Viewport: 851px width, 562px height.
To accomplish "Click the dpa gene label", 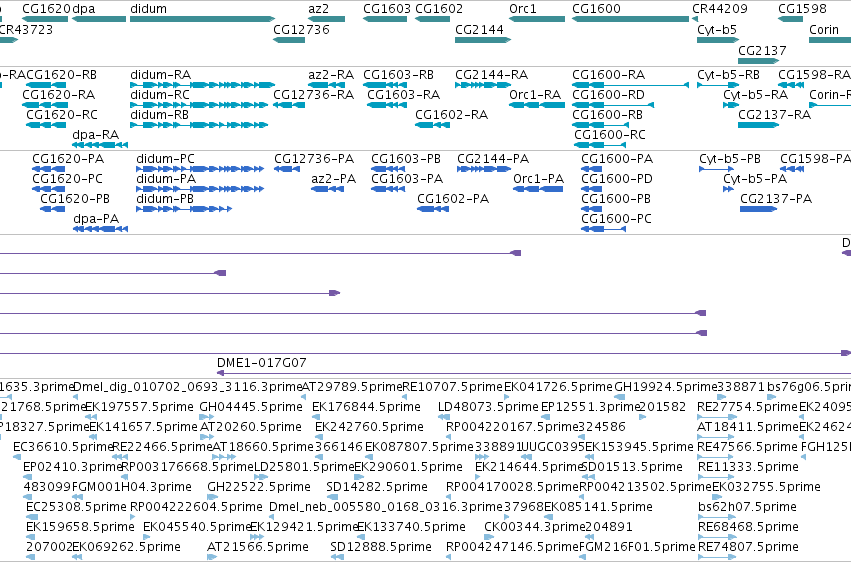I will (84, 9).
